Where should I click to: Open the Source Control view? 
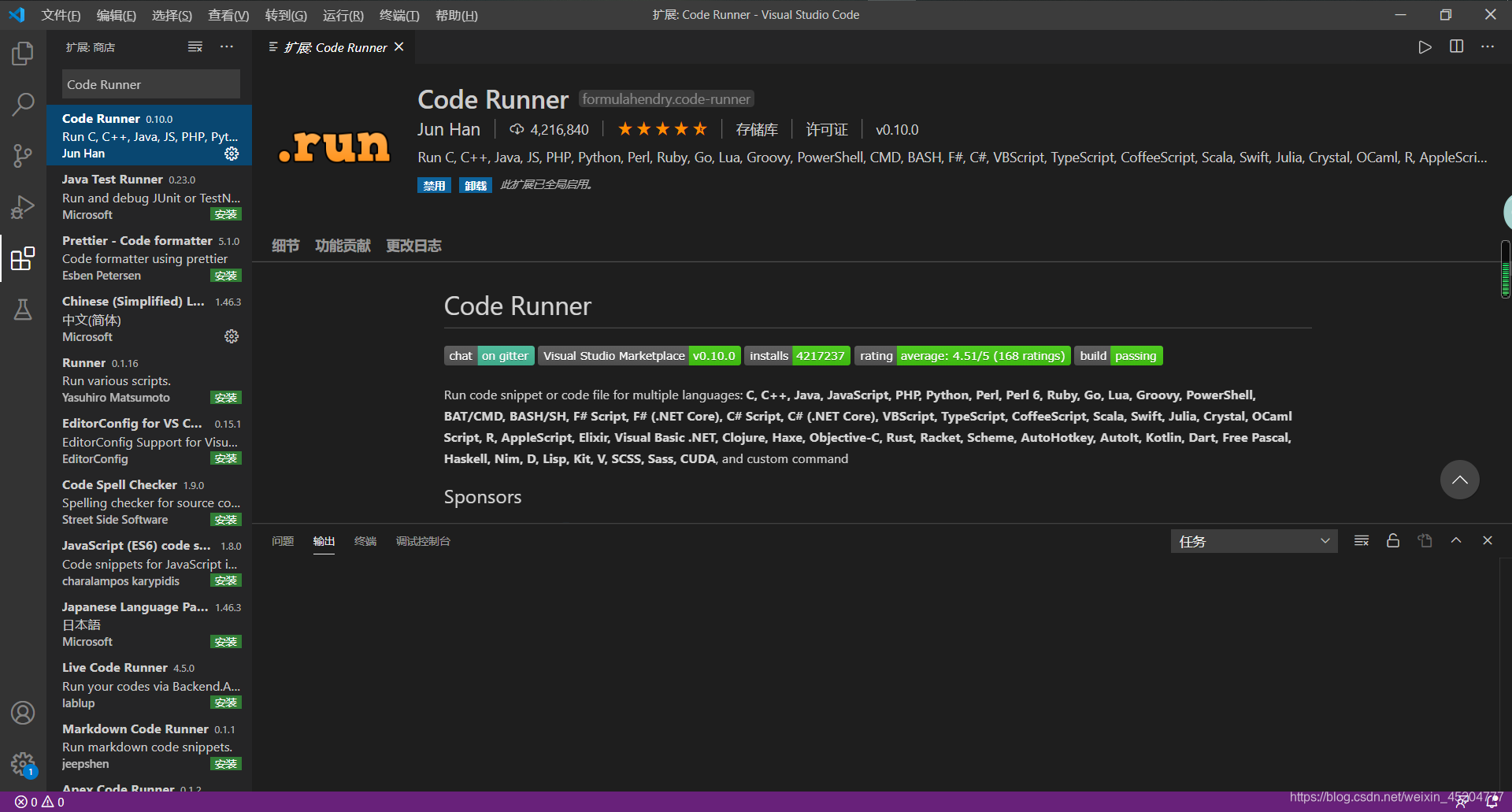coord(23,155)
